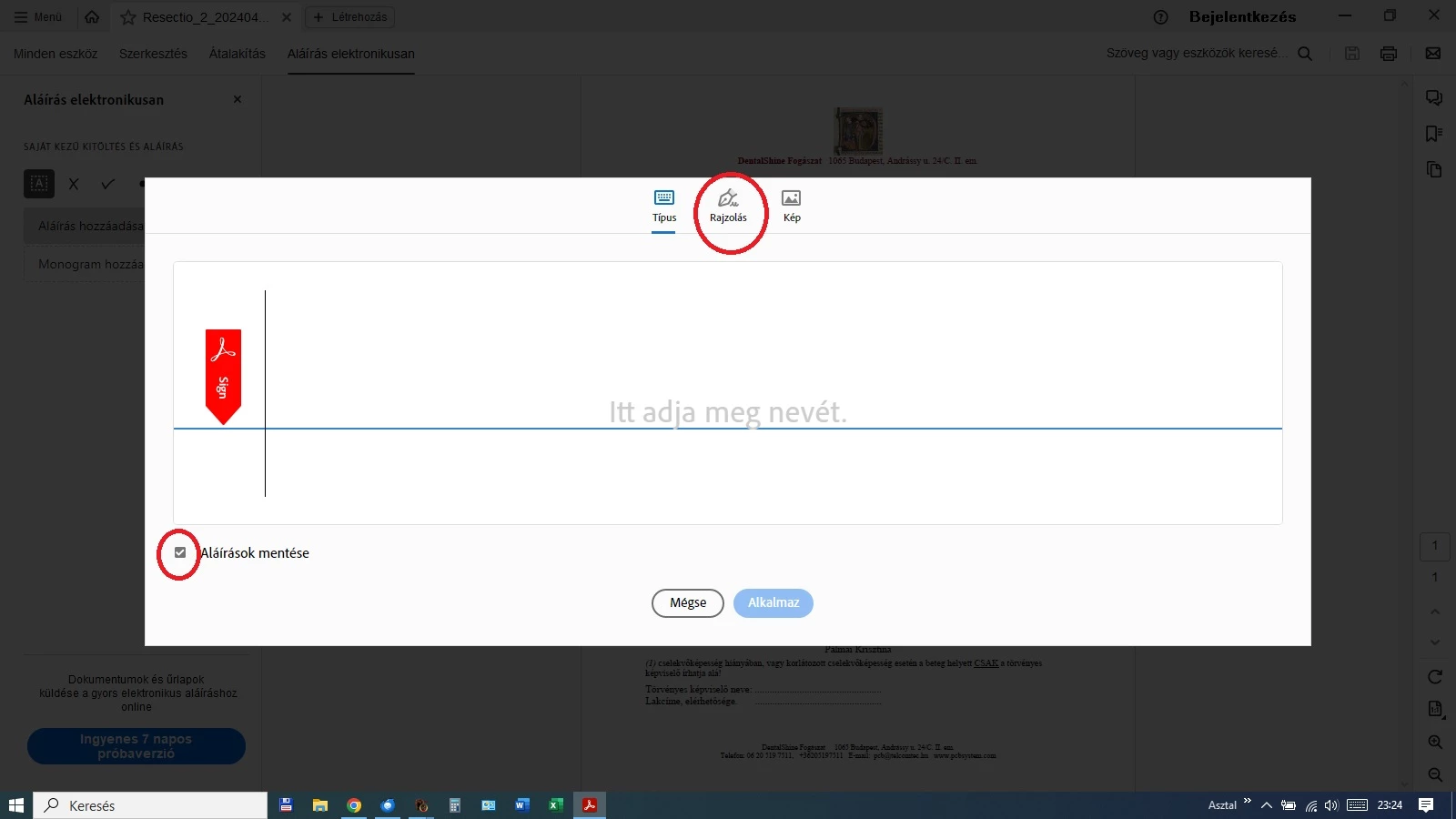
Task: Open the Szerkesztés tab
Action: coord(153,54)
